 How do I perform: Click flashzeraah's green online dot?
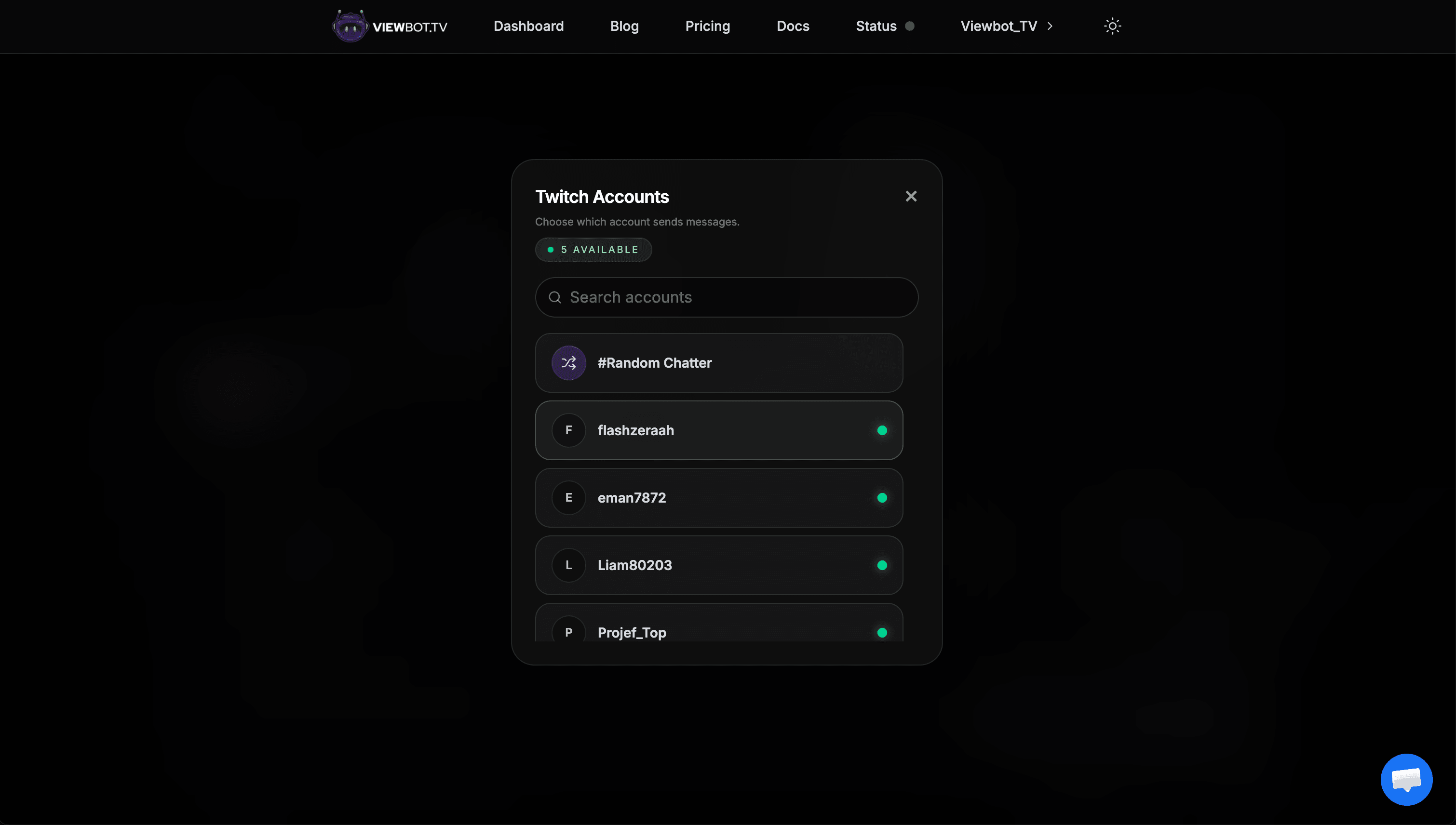[882, 430]
